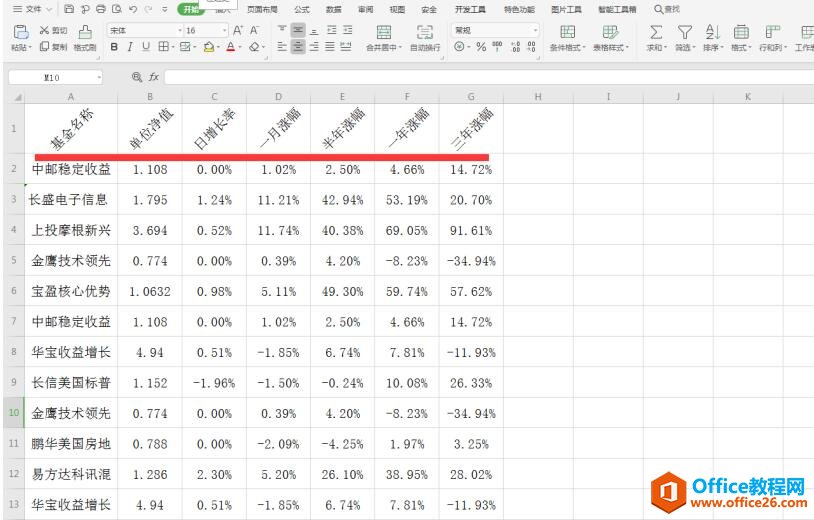
Task: Decrease decimal places
Action: click(x=532, y=47)
